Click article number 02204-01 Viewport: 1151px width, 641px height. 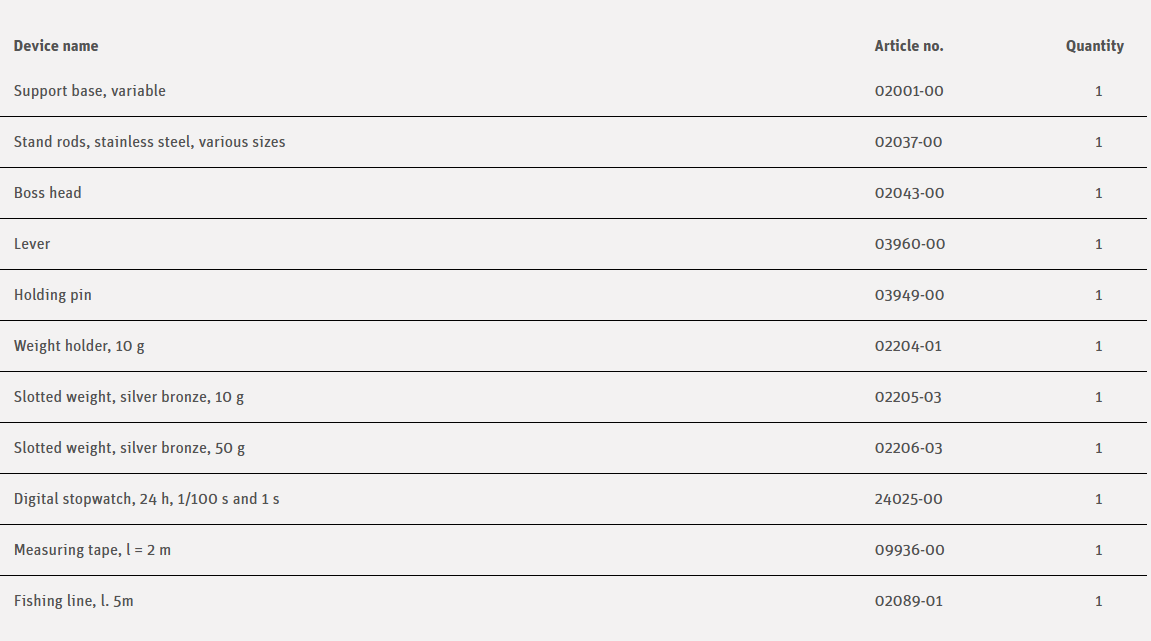tap(908, 346)
